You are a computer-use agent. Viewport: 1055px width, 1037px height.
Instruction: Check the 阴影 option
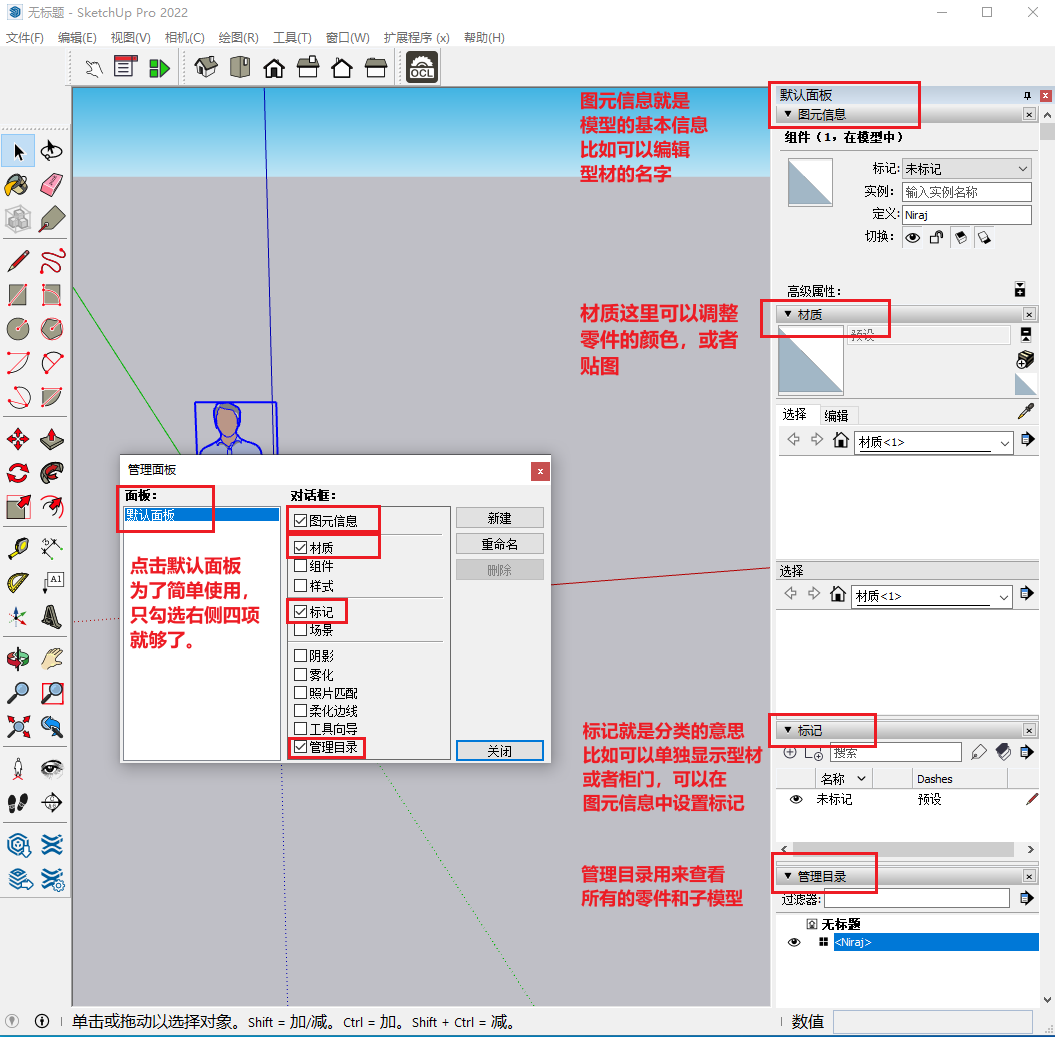point(301,656)
